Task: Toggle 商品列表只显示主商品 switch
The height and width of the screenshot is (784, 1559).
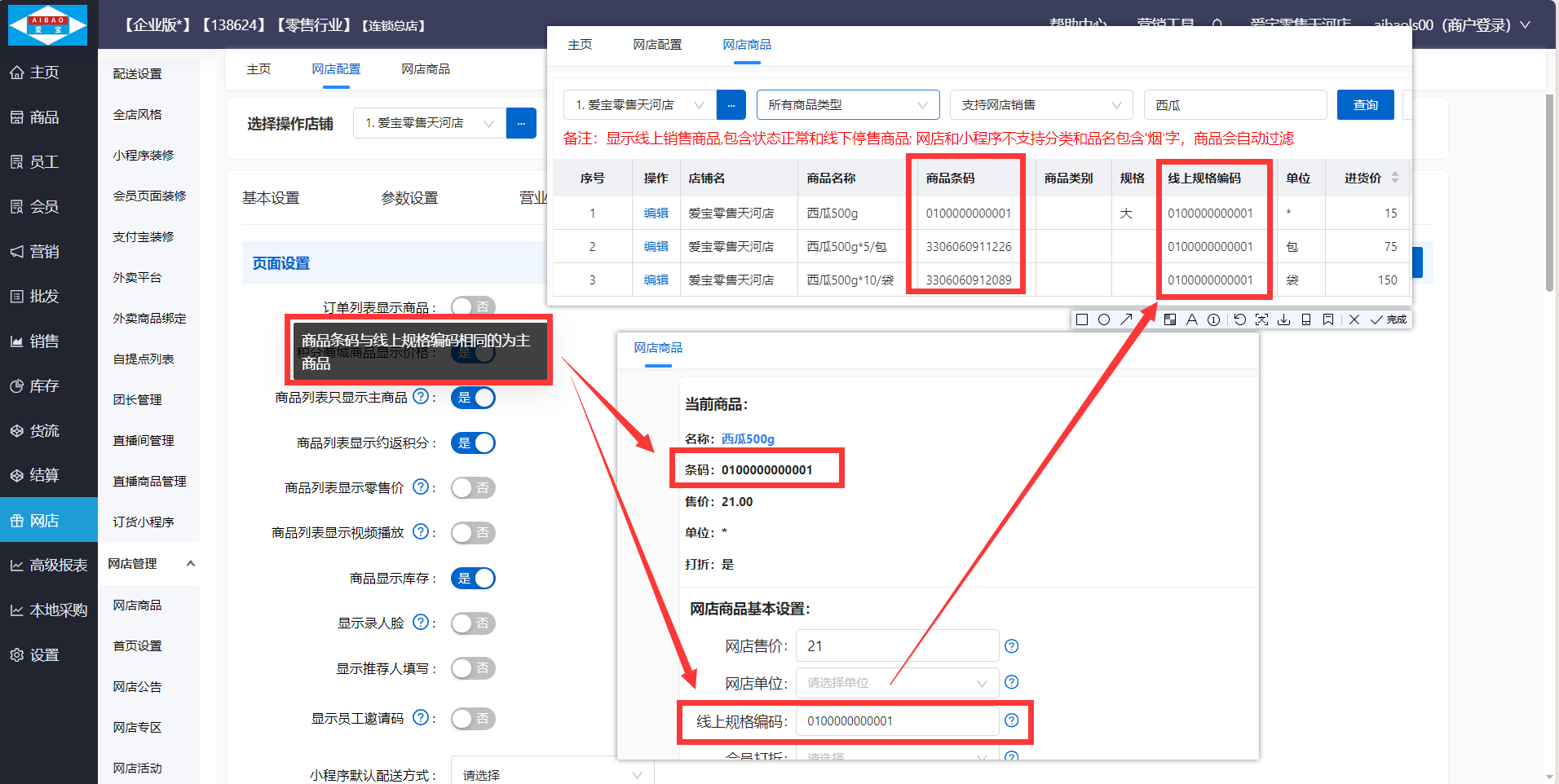Action: pos(473,398)
